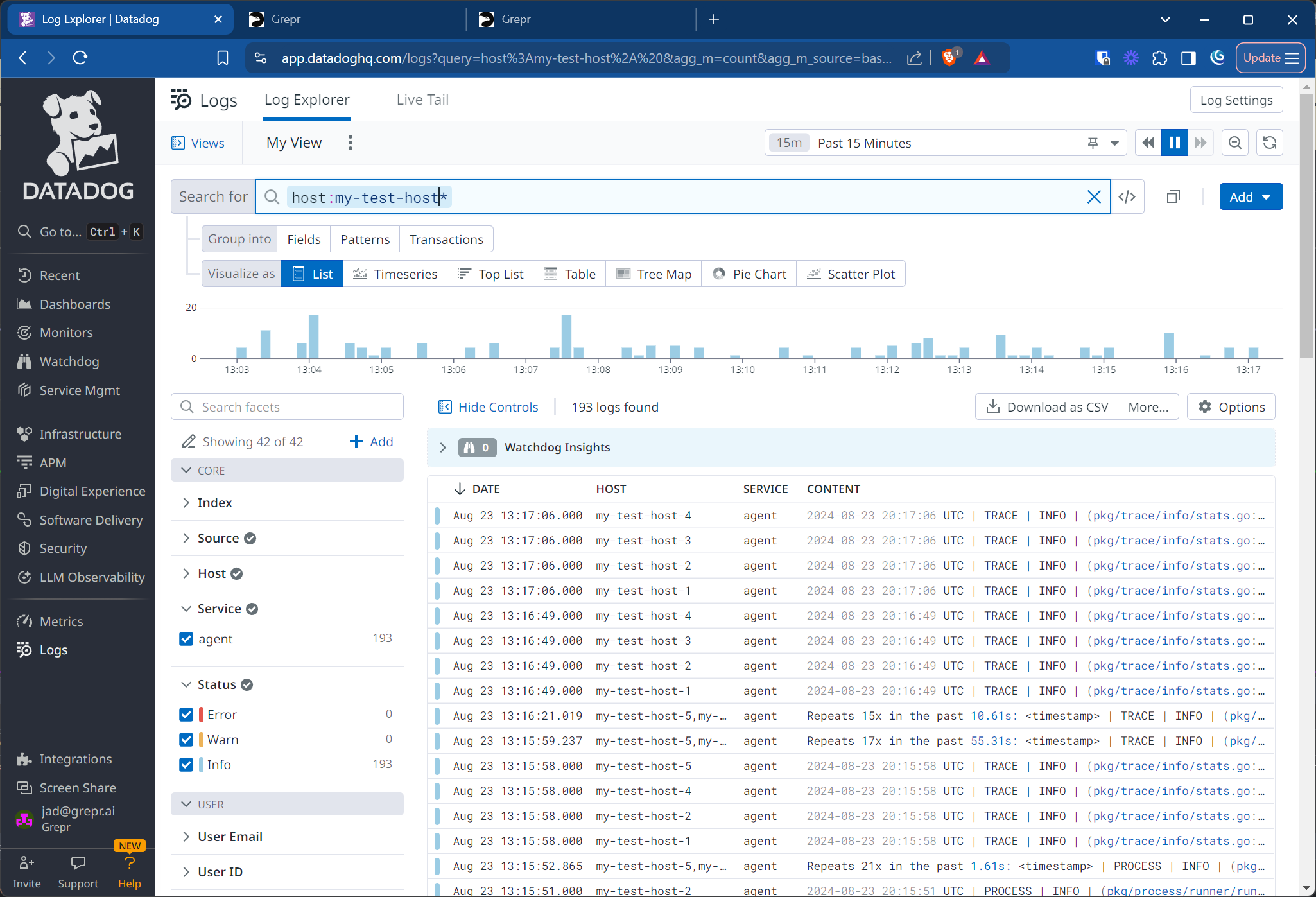This screenshot has width=1316, height=897.
Task: Open Metrics in the sidebar
Action: coord(50,622)
